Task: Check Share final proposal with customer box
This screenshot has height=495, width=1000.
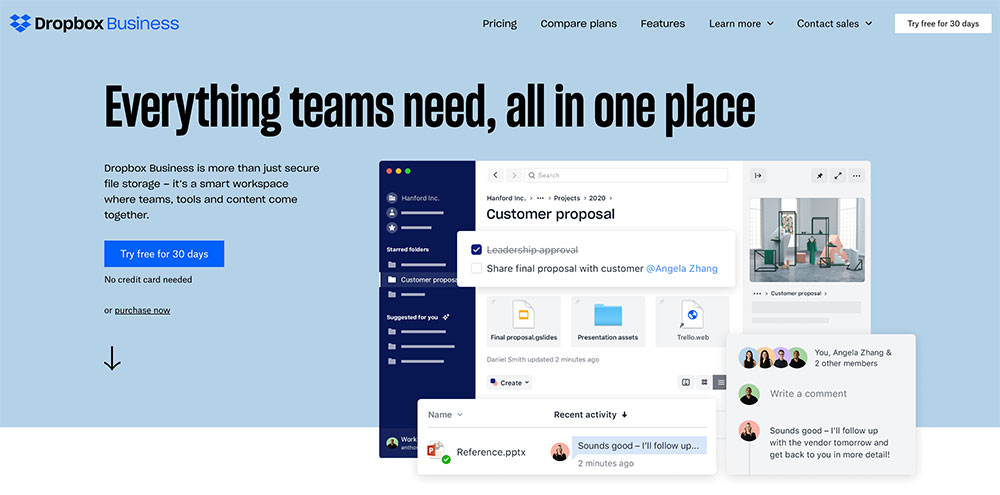Action: [476, 269]
